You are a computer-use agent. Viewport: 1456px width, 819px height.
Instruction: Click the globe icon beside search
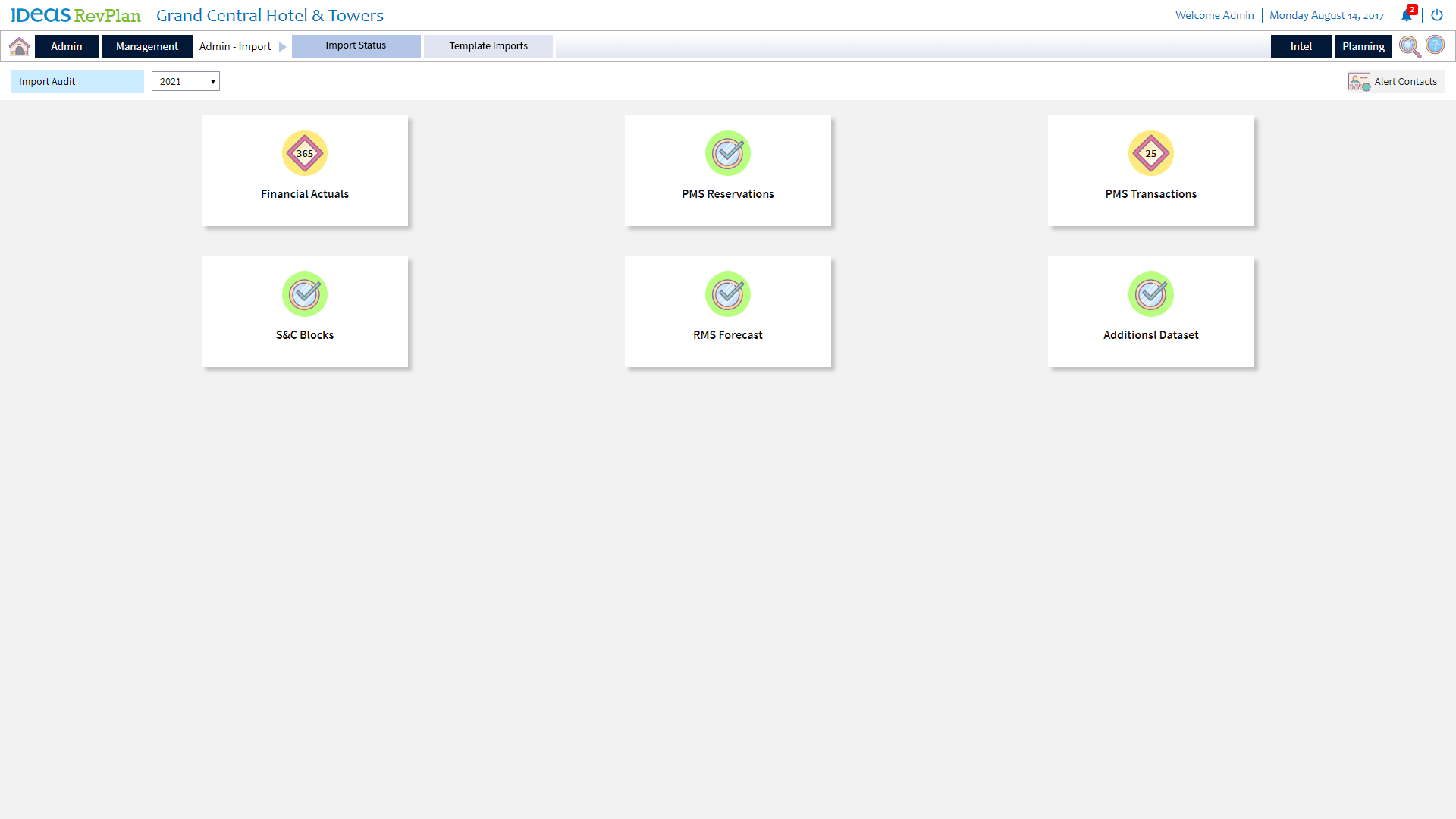coord(1435,45)
